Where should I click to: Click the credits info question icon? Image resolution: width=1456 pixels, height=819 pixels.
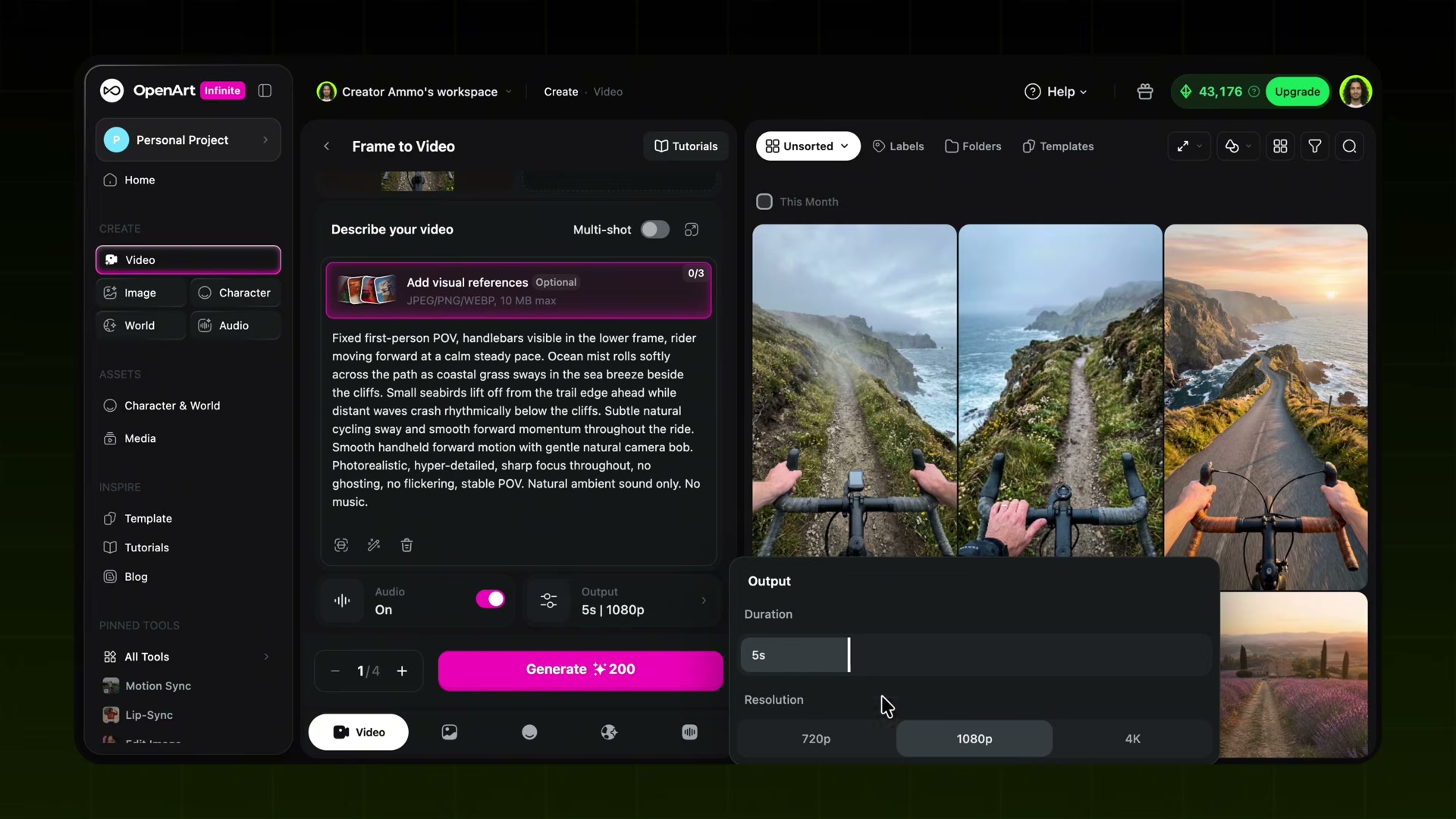[1254, 92]
